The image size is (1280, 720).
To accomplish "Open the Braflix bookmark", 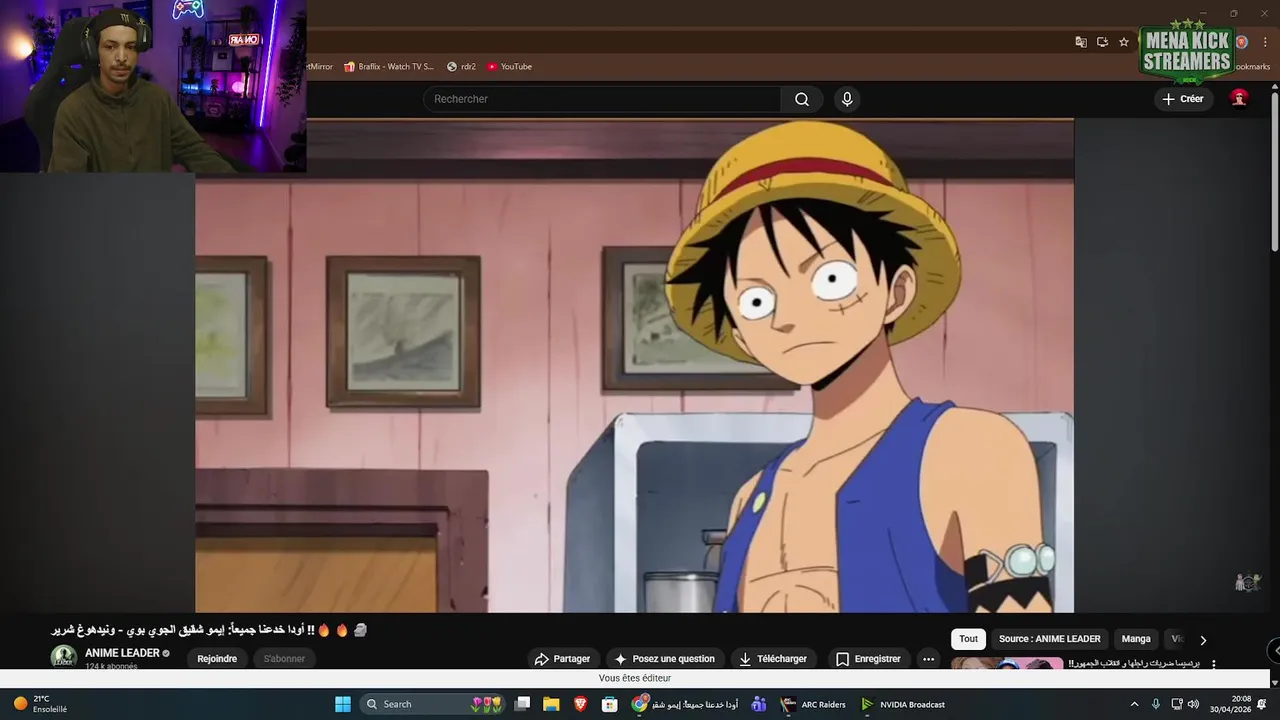I will tap(389, 66).
